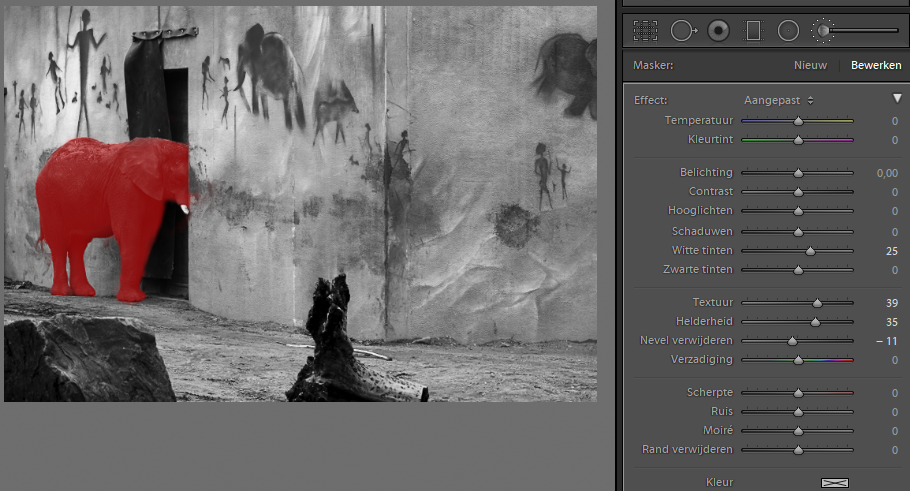Switch mask mode to Bewerken
The height and width of the screenshot is (491, 910).
point(876,66)
